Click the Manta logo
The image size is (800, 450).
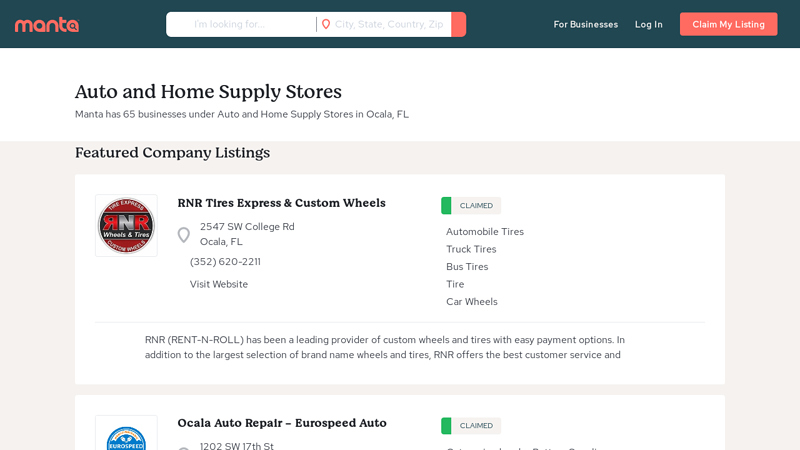(47, 24)
